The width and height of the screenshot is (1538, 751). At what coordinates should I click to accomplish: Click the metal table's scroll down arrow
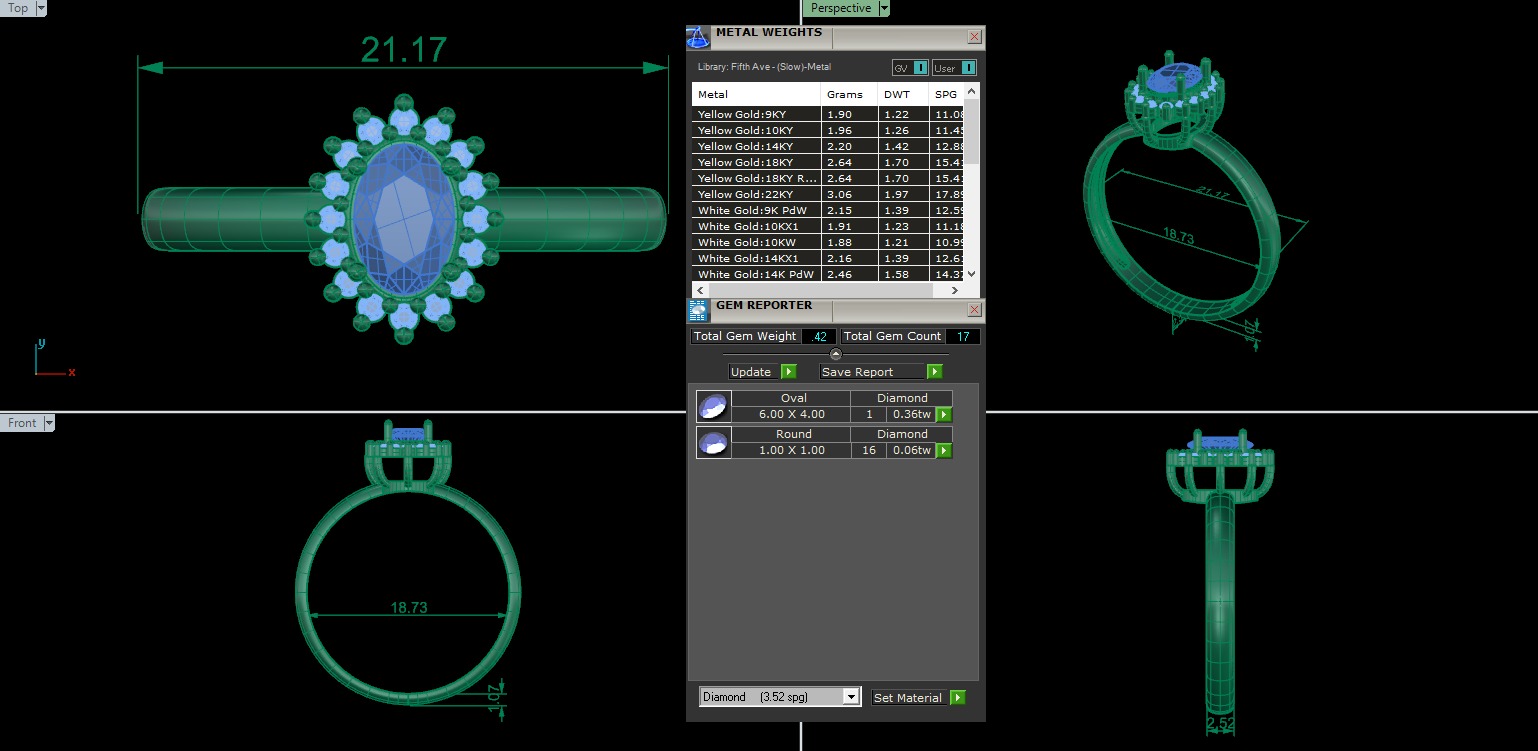[x=972, y=274]
